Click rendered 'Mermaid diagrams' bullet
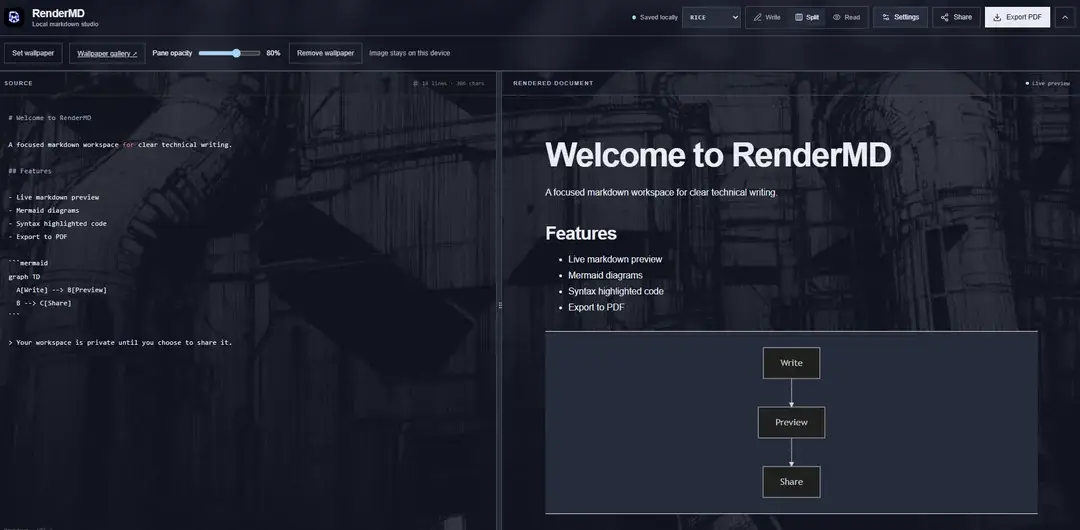 click(x=605, y=275)
